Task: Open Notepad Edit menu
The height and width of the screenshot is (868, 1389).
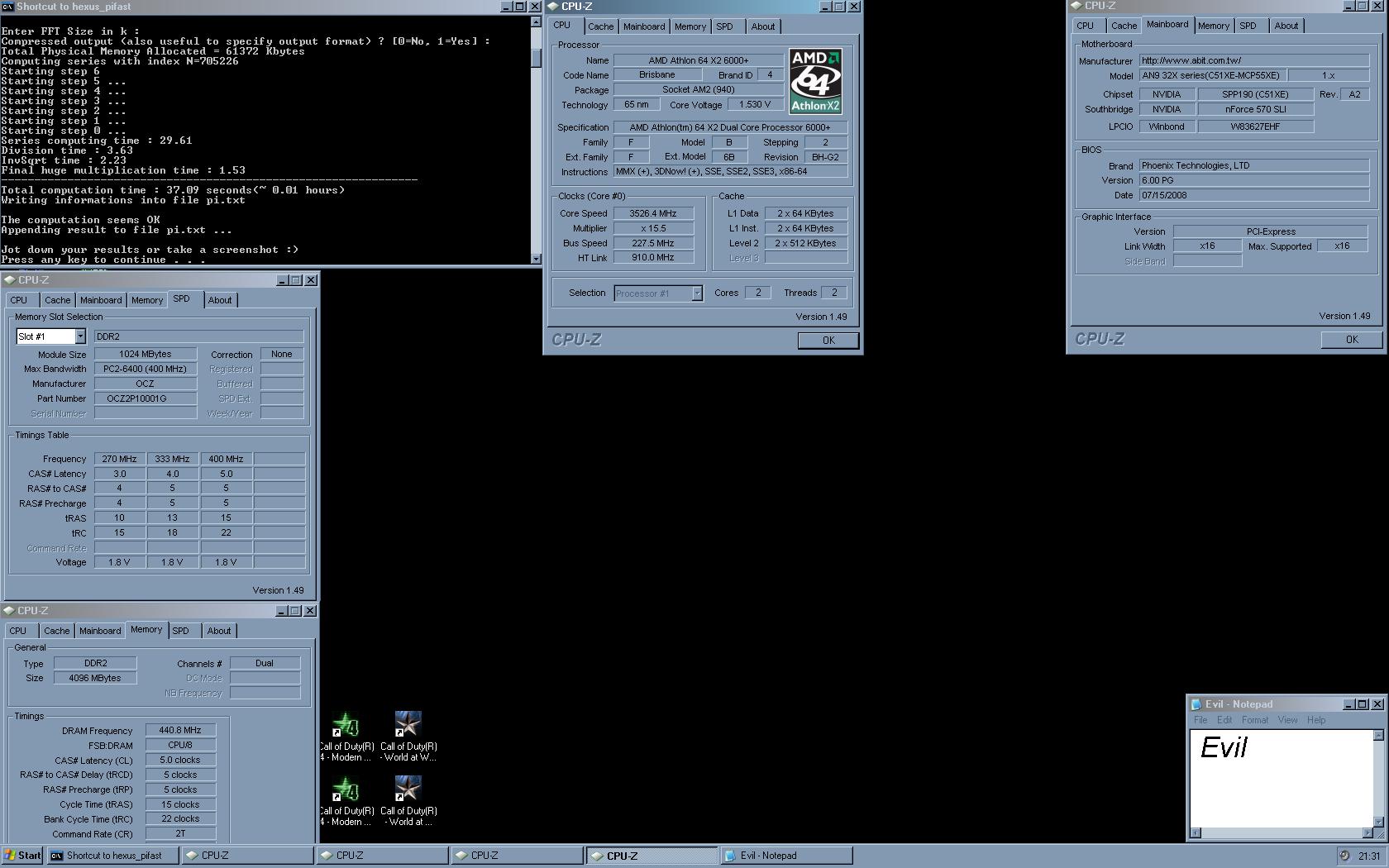Action: coord(1224,720)
